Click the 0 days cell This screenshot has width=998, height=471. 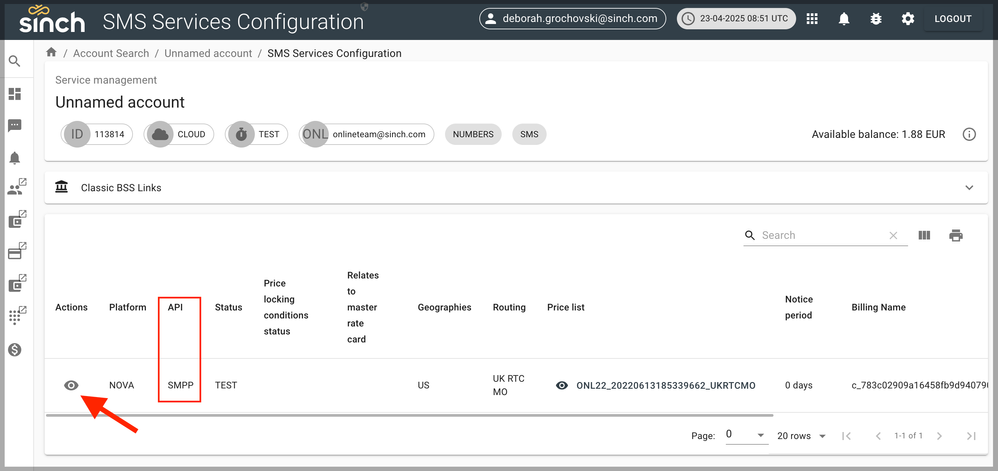point(798,386)
